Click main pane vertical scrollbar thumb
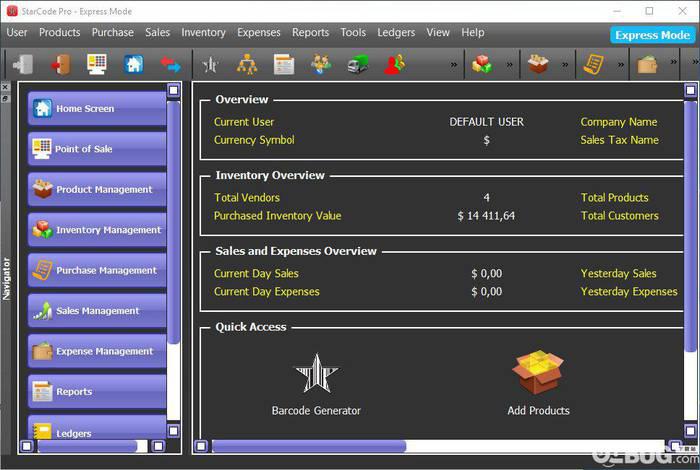 click(x=691, y=226)
